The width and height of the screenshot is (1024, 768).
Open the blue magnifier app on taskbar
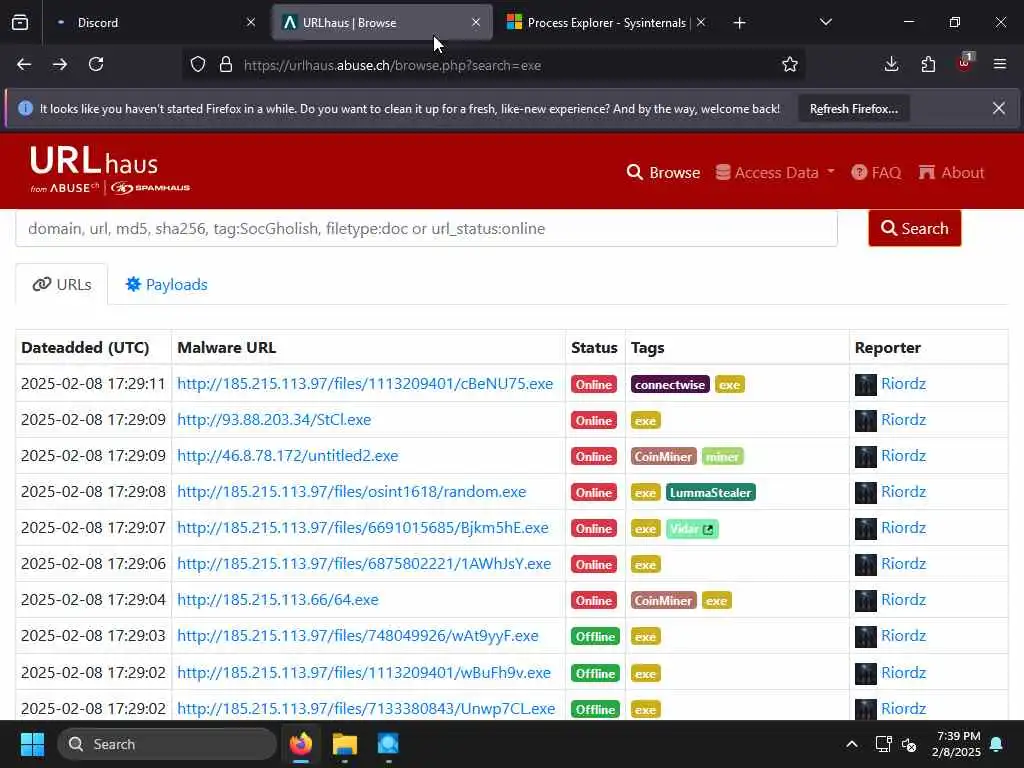pyautogui.click(x=388, y=744)
